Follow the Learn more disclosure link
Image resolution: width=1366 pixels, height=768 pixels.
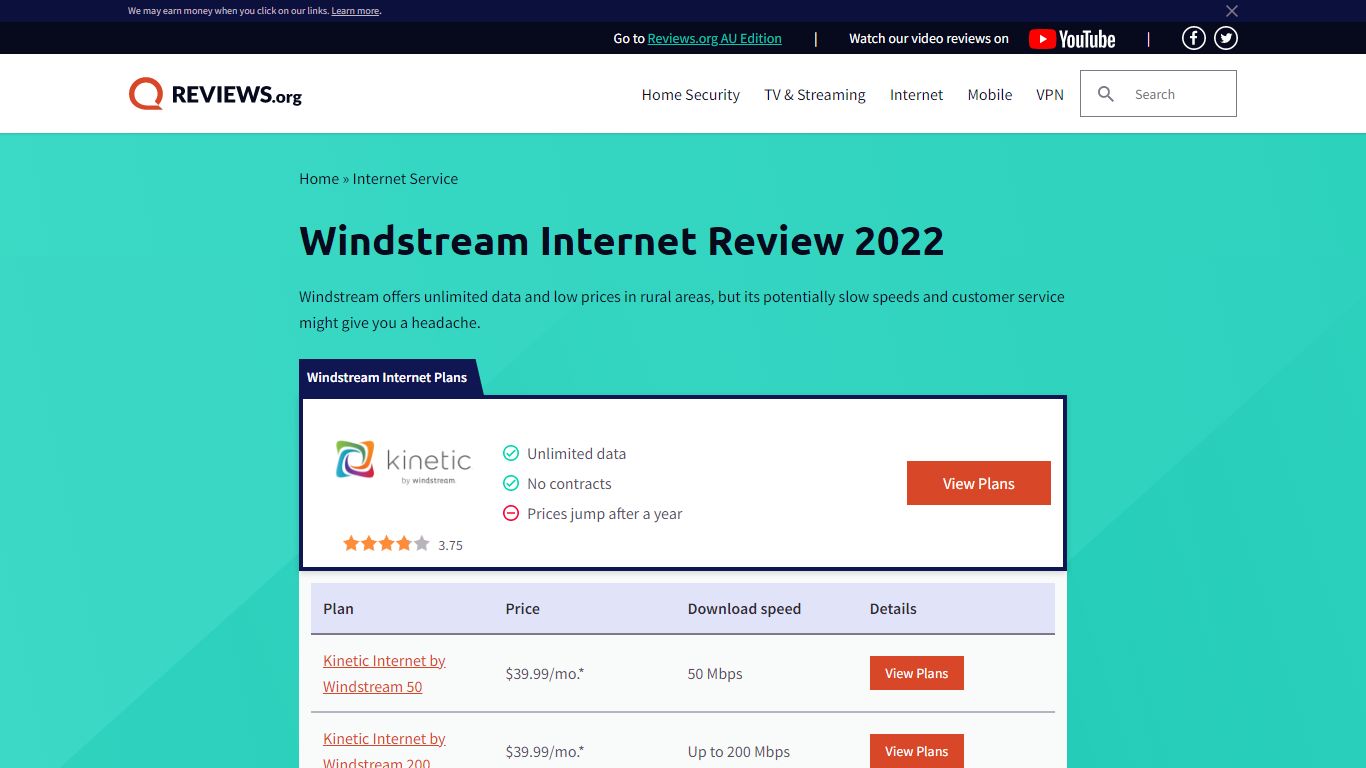[x=355, y=11]
